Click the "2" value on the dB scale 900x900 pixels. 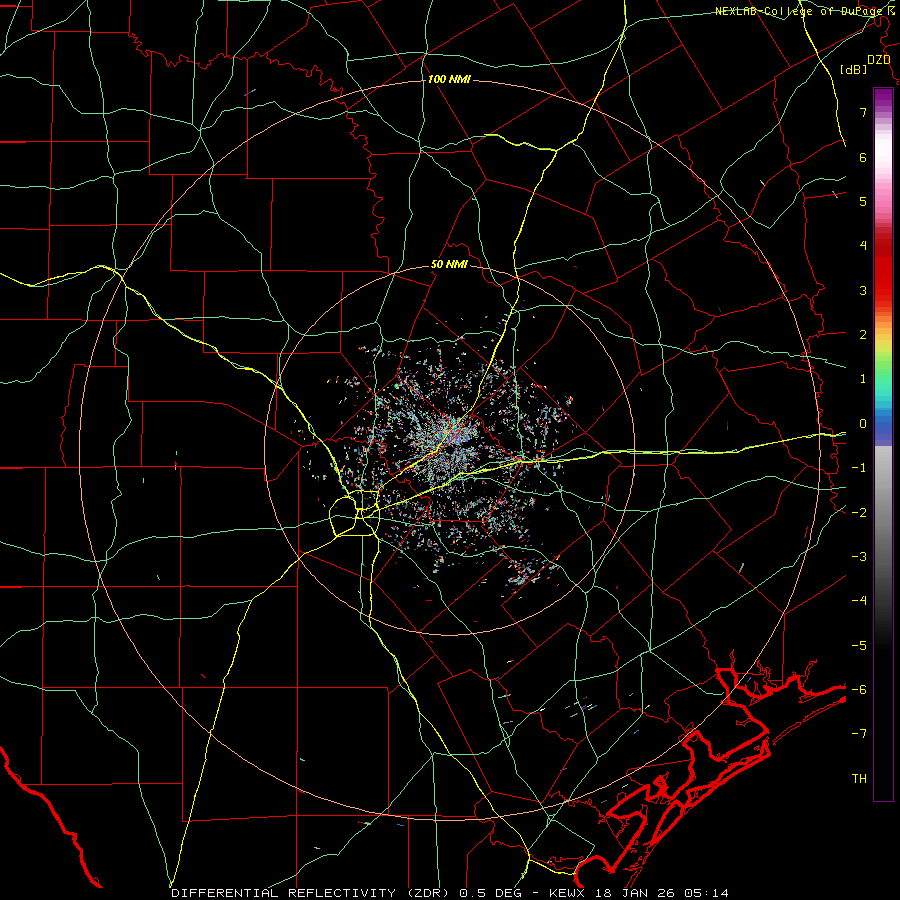coord(863,335)
